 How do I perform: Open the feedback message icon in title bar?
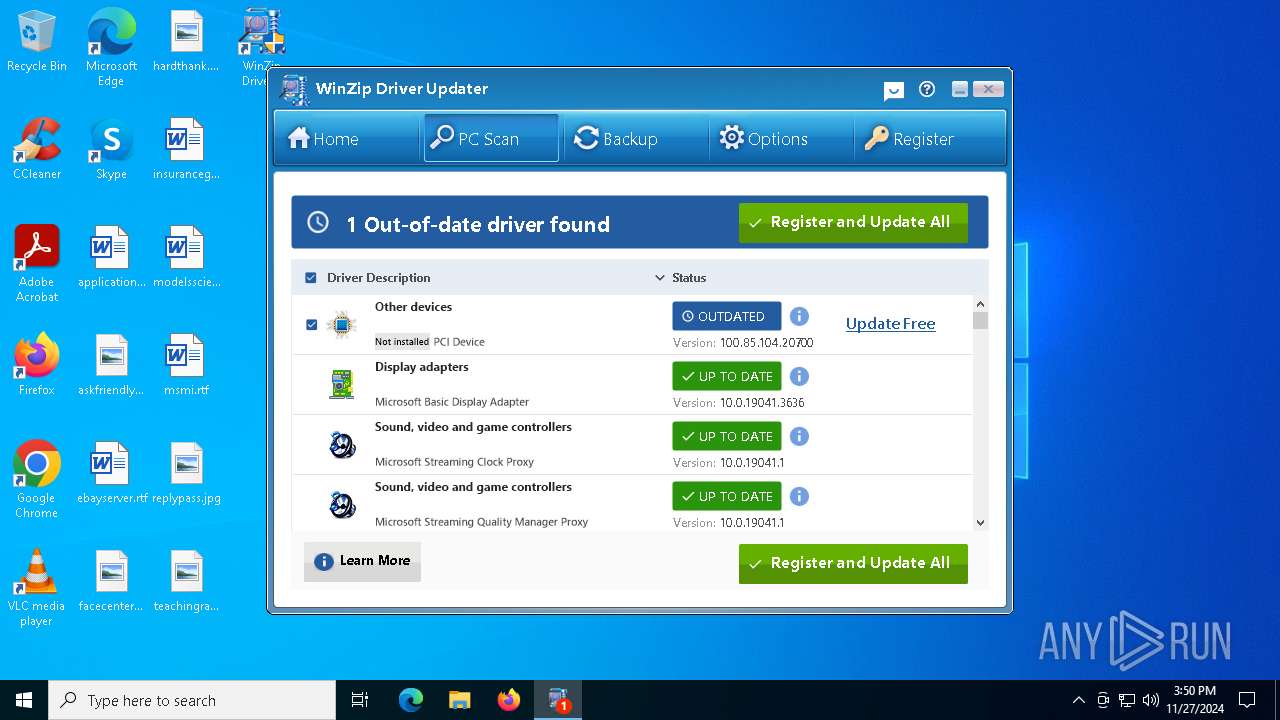point(894,91)
